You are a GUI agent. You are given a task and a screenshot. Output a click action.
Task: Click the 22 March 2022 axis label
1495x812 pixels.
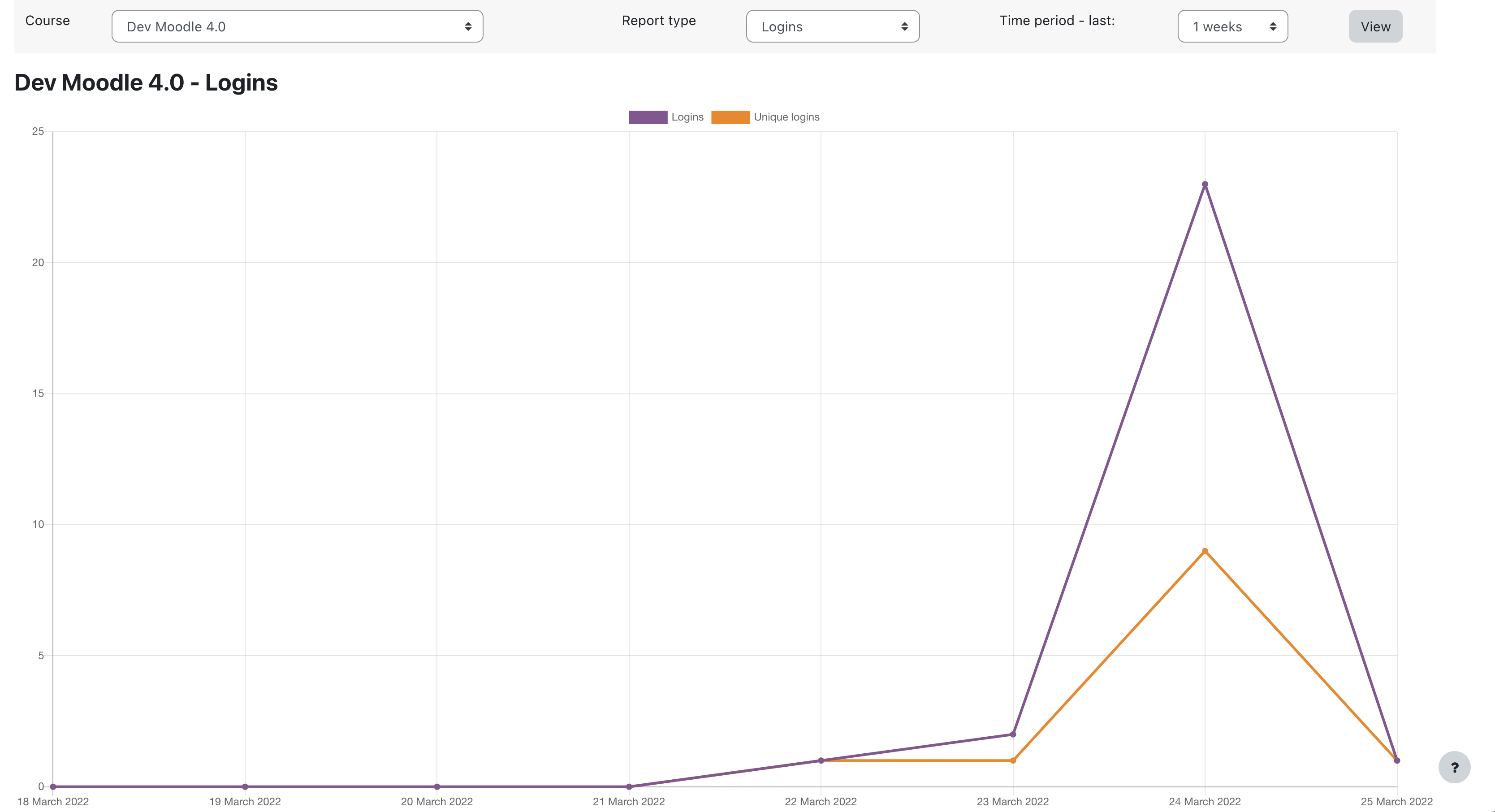coord(821,802)
